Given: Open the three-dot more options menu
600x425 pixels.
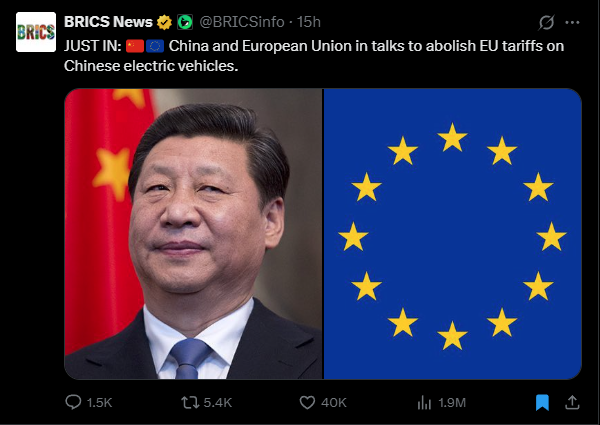Looking at the screenshot, I should (x=572, y=23).
